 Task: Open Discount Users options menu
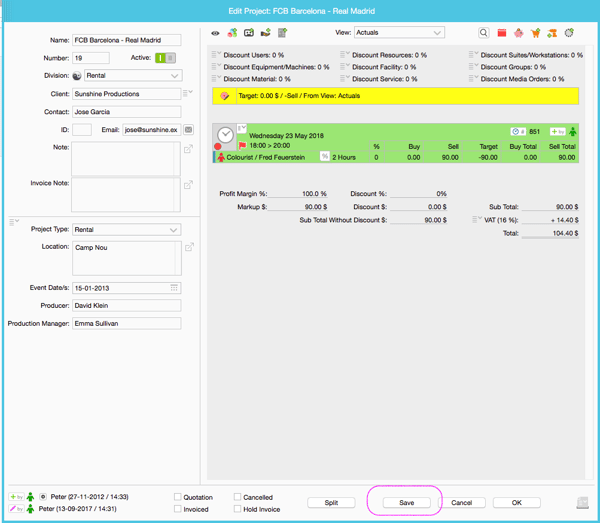216,55
